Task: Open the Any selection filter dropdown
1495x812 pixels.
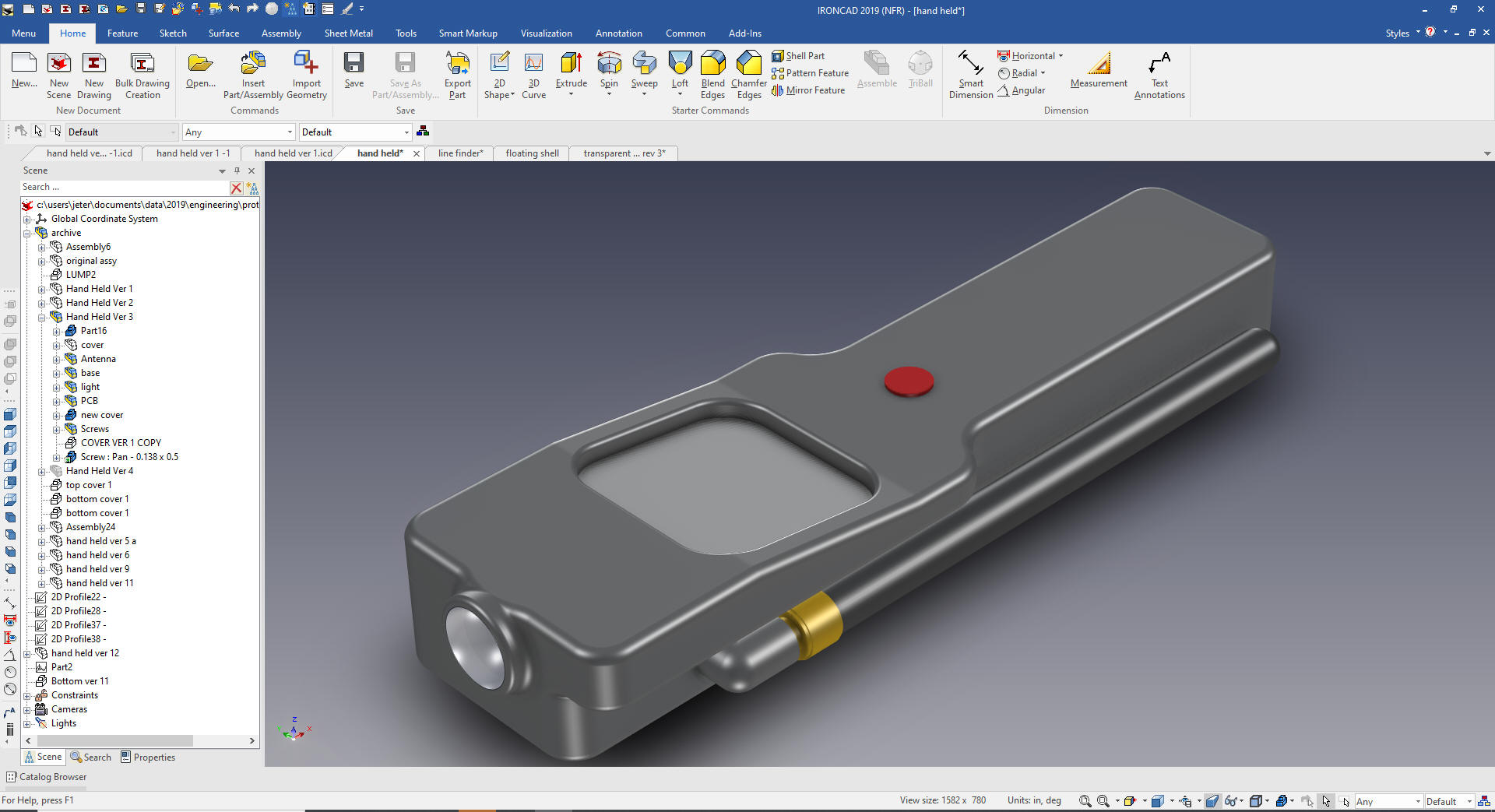Action: [290, 132]
